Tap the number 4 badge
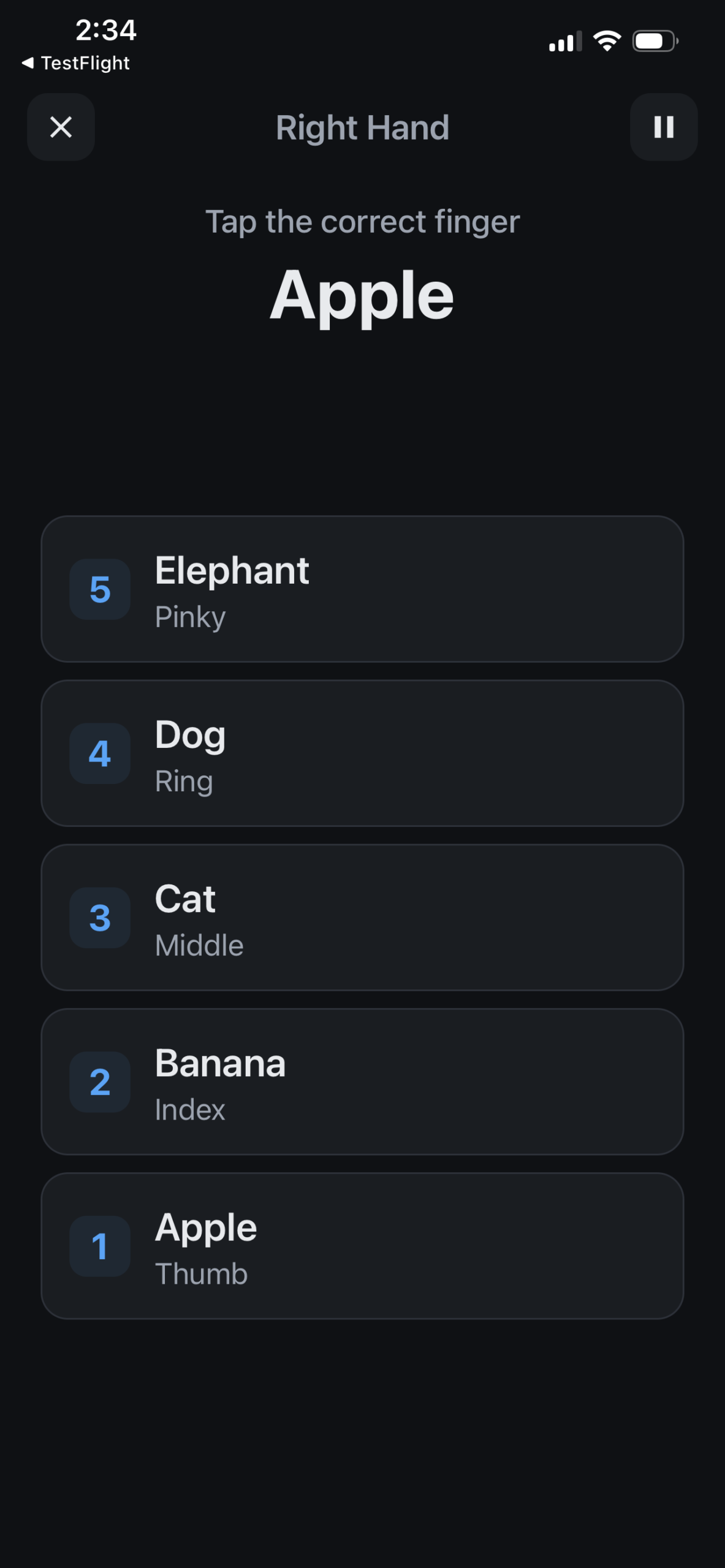This screenshot has height=1568, width=725. 100,753
